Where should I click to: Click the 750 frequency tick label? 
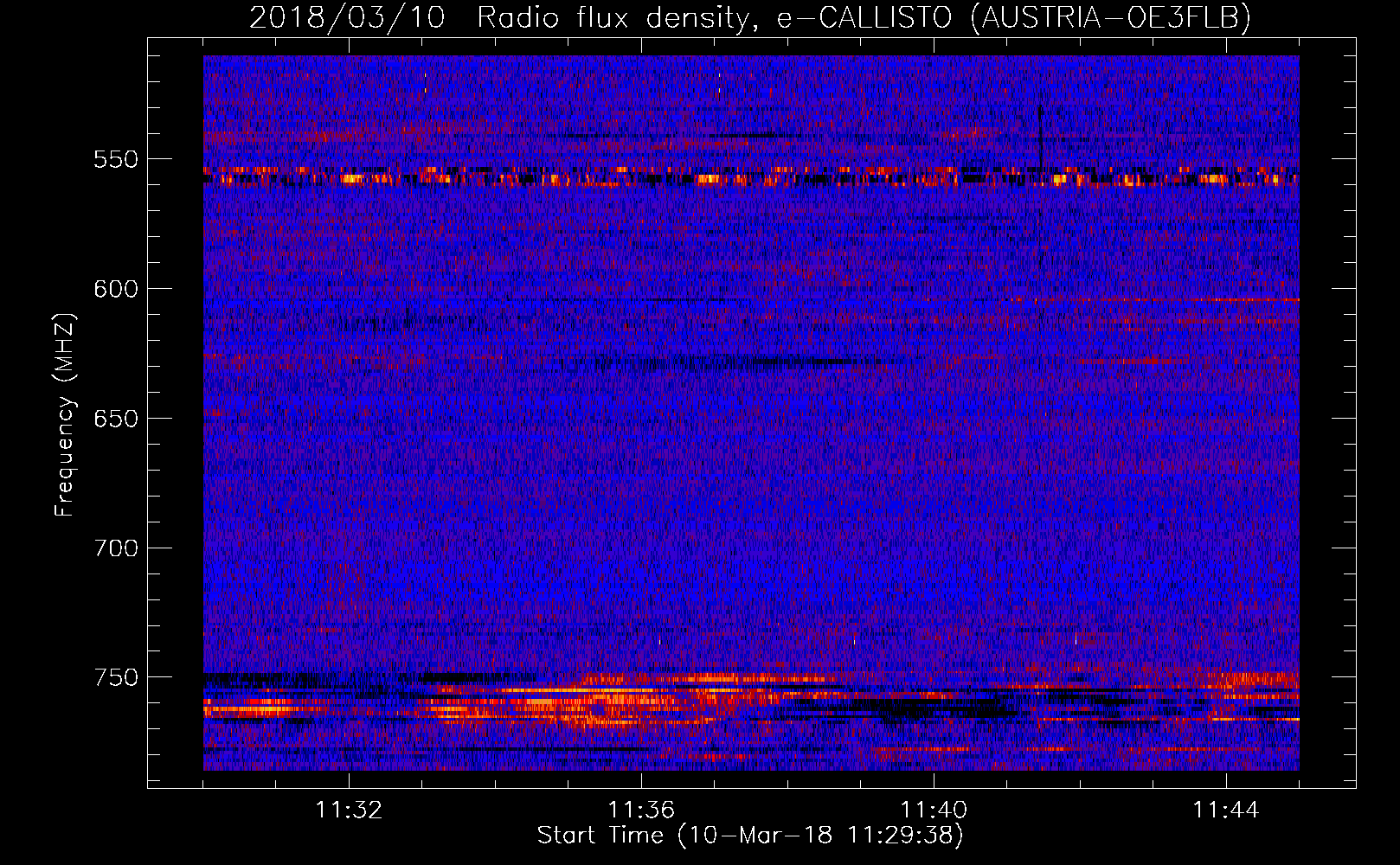coord(116,677)
